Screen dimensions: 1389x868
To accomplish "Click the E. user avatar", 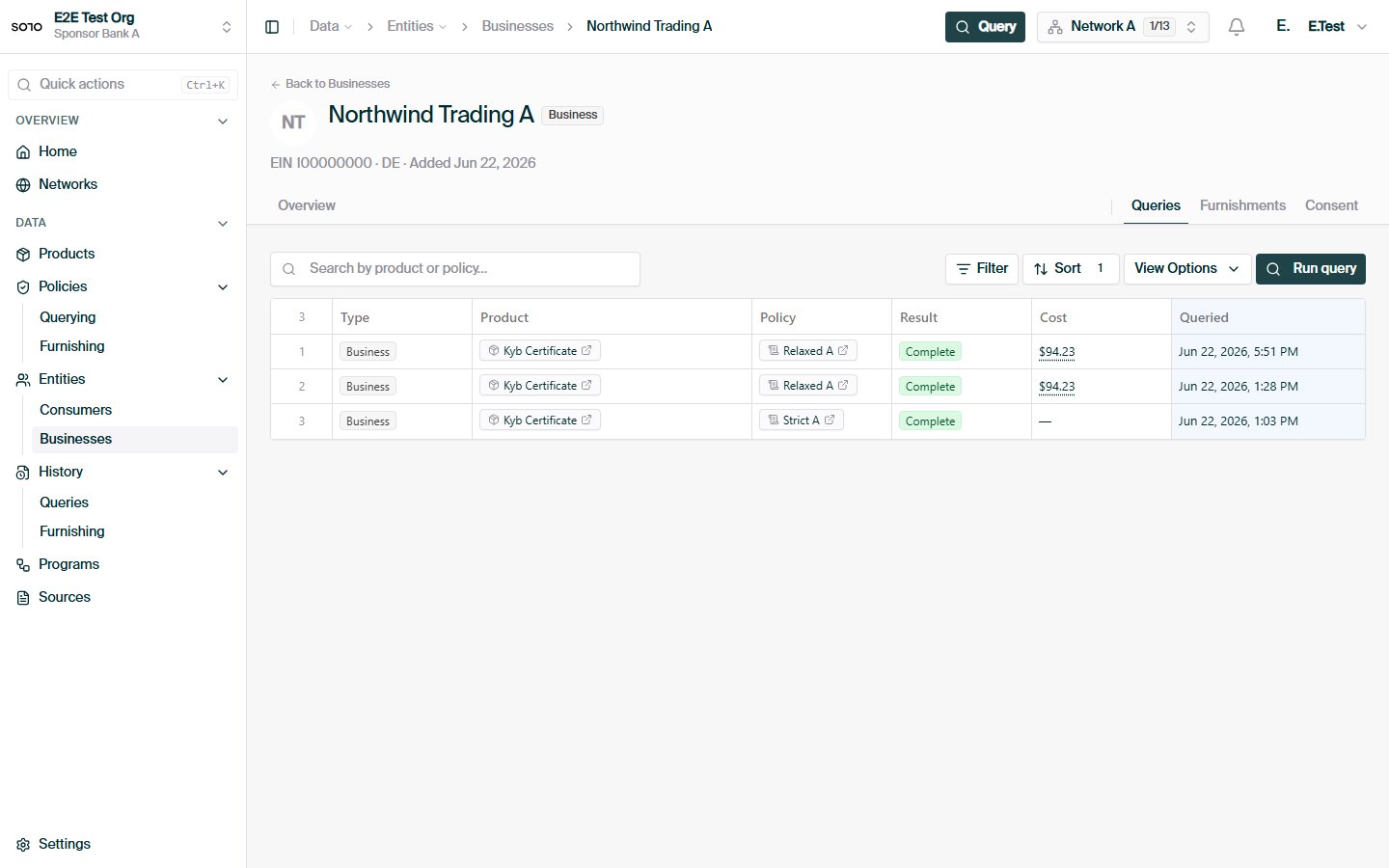I will [1283, 26].
